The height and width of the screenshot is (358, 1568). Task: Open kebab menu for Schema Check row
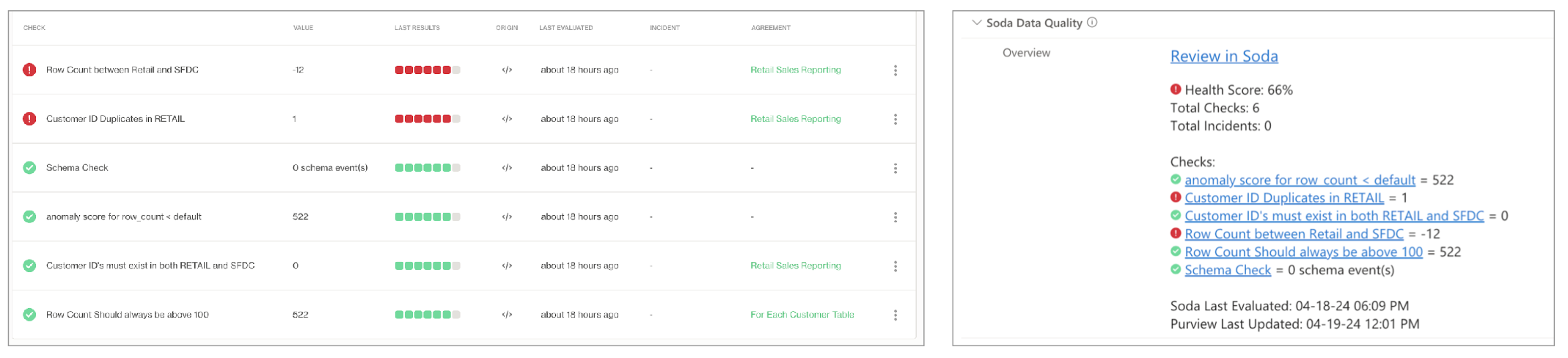pyautogui.click(x=895, y=168)
